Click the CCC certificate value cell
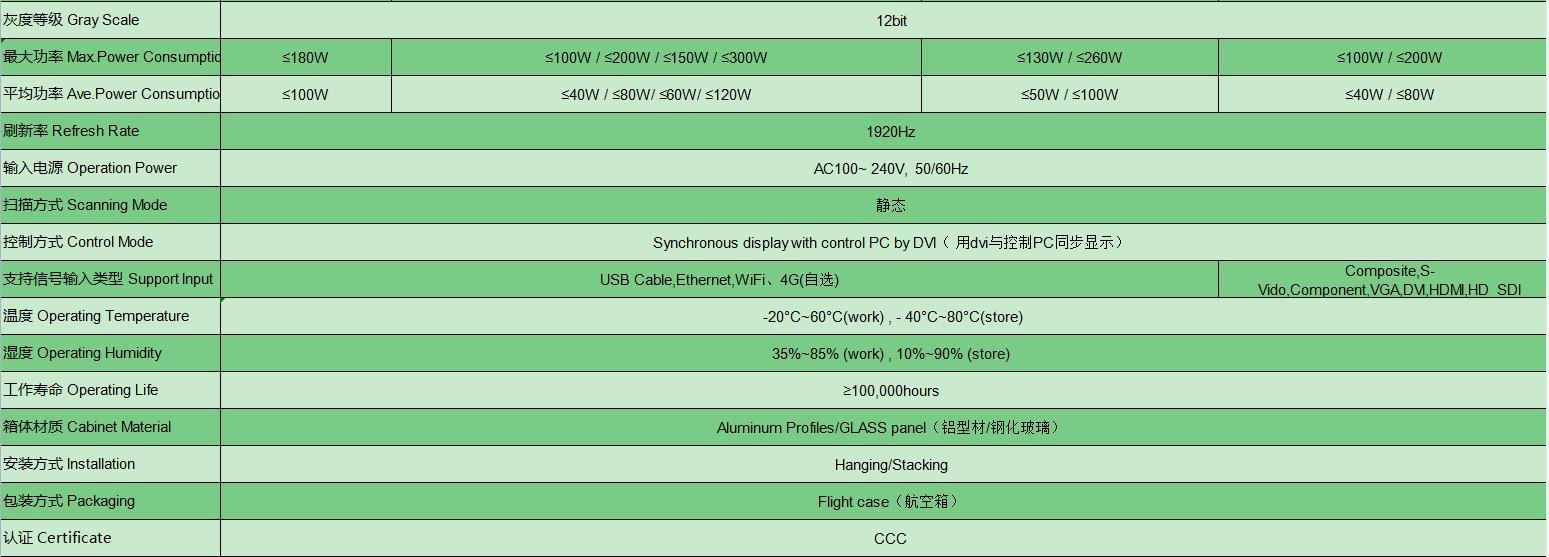 (890, 539)
